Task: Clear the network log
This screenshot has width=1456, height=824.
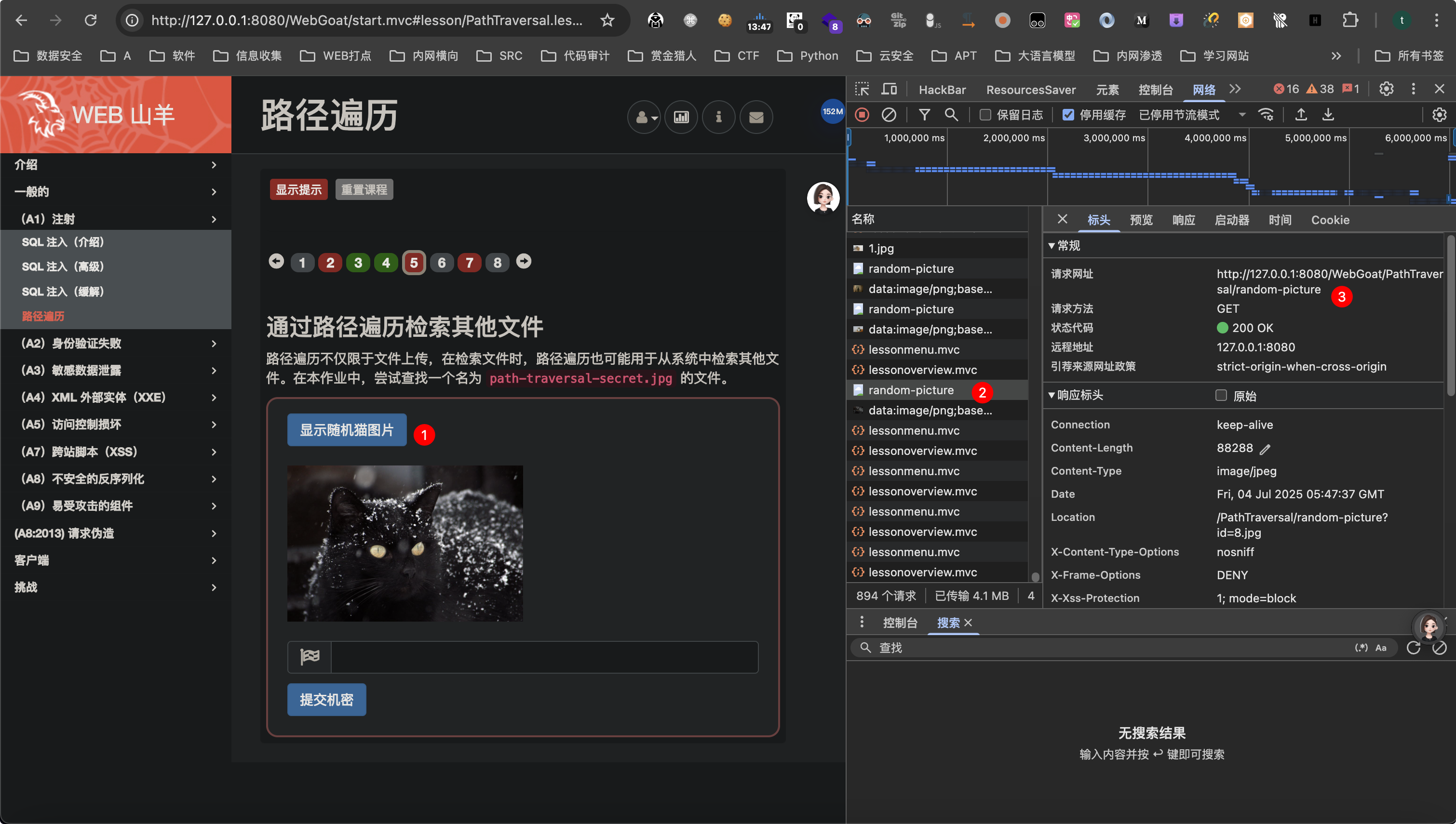Action: pos(889,115)
